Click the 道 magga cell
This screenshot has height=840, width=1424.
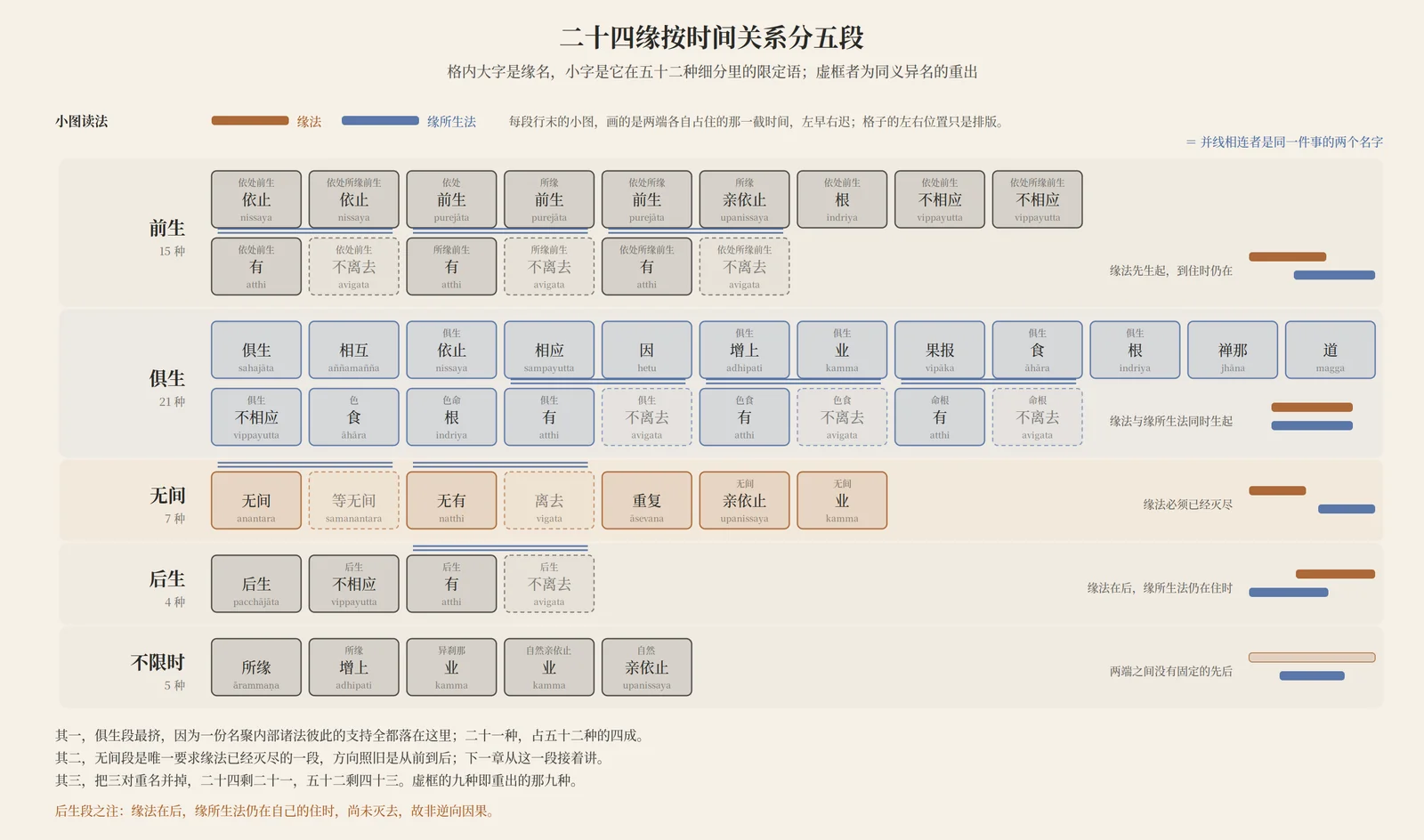1331,350
